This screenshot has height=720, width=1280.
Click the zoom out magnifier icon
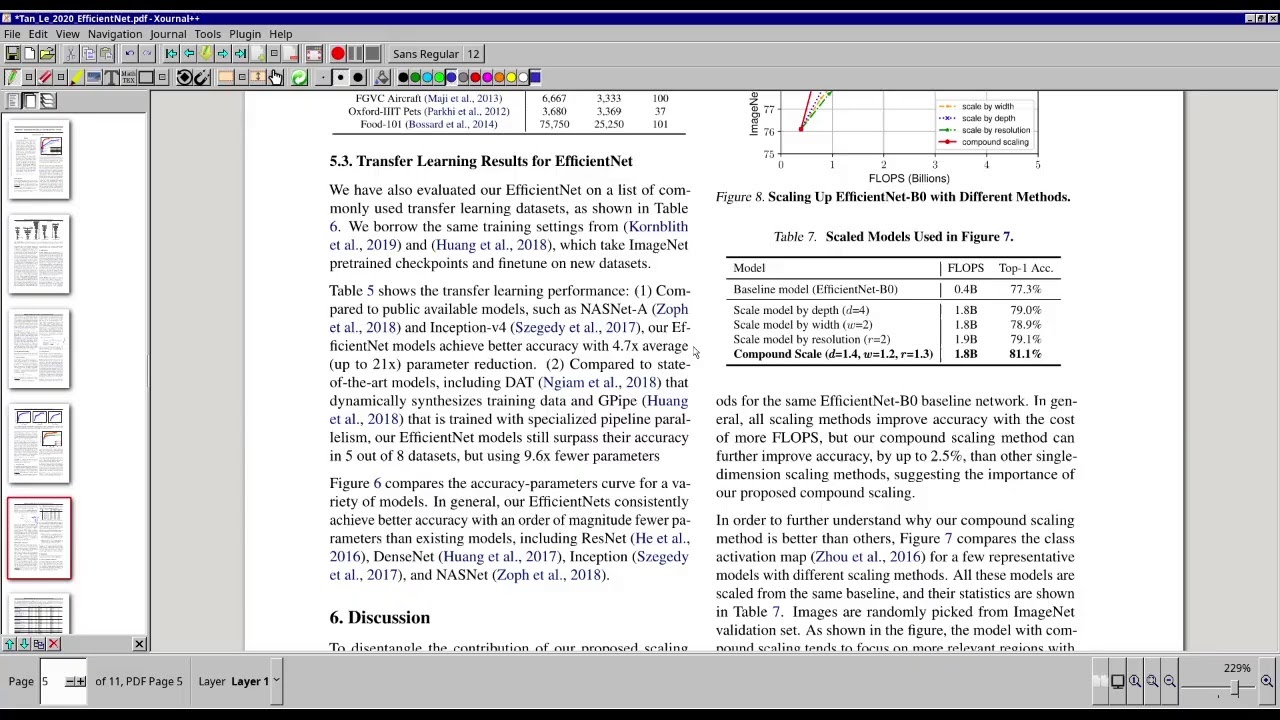pos(1169,681)
